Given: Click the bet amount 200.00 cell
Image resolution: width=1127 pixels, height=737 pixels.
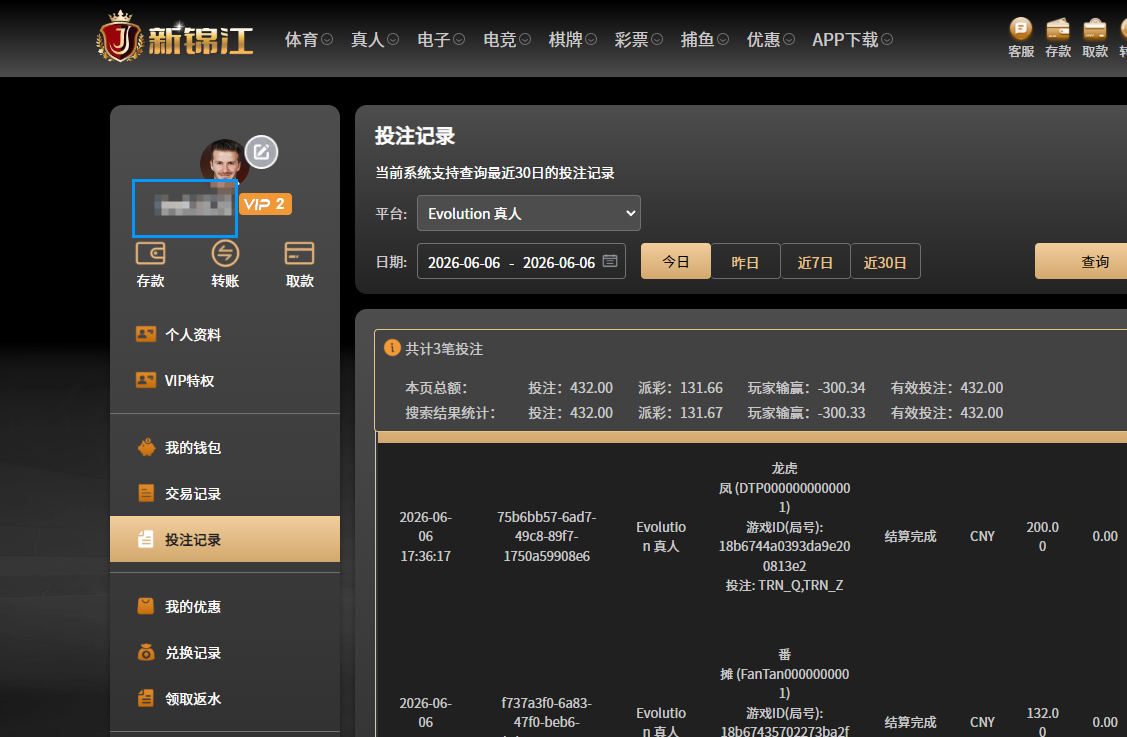Looking at the screenshot, I should pos(1042,536).
